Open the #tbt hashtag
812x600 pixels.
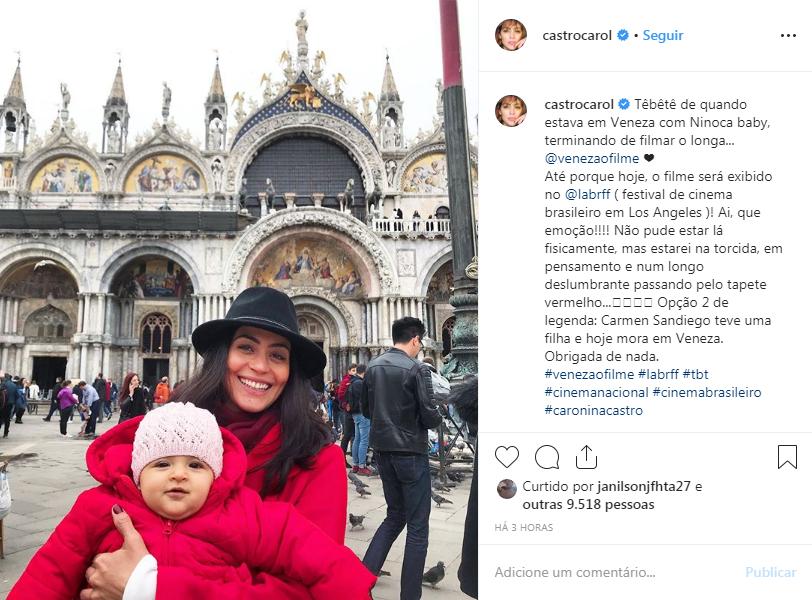(695, 374)
